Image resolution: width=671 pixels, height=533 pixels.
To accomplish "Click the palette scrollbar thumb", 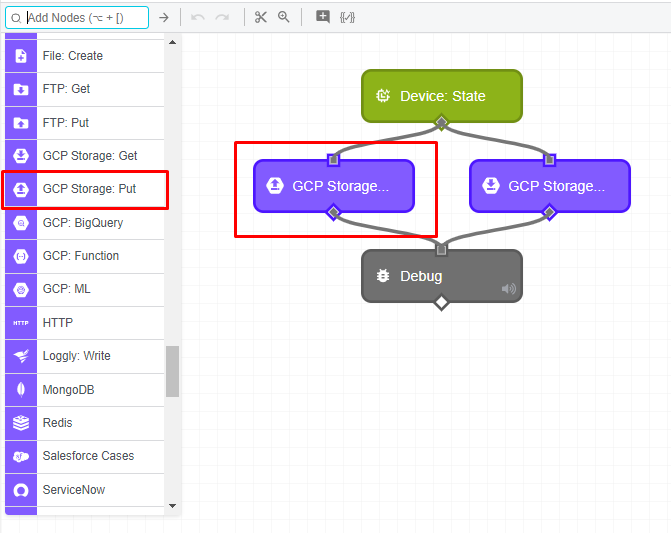I will click(x=172, y=371).
